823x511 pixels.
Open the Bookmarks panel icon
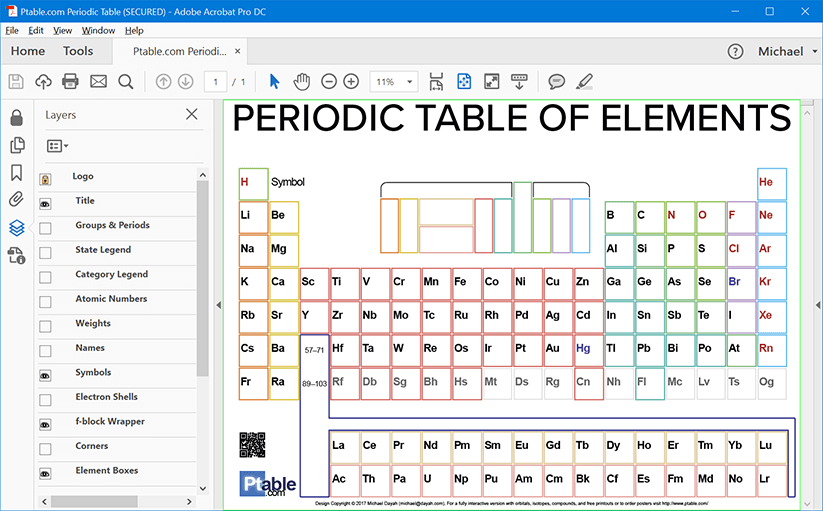(x=16, y=172)
